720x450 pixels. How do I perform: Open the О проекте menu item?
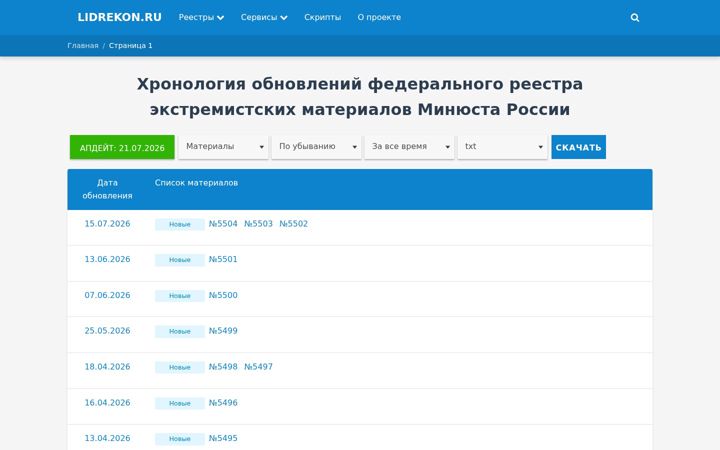(379, 17)
